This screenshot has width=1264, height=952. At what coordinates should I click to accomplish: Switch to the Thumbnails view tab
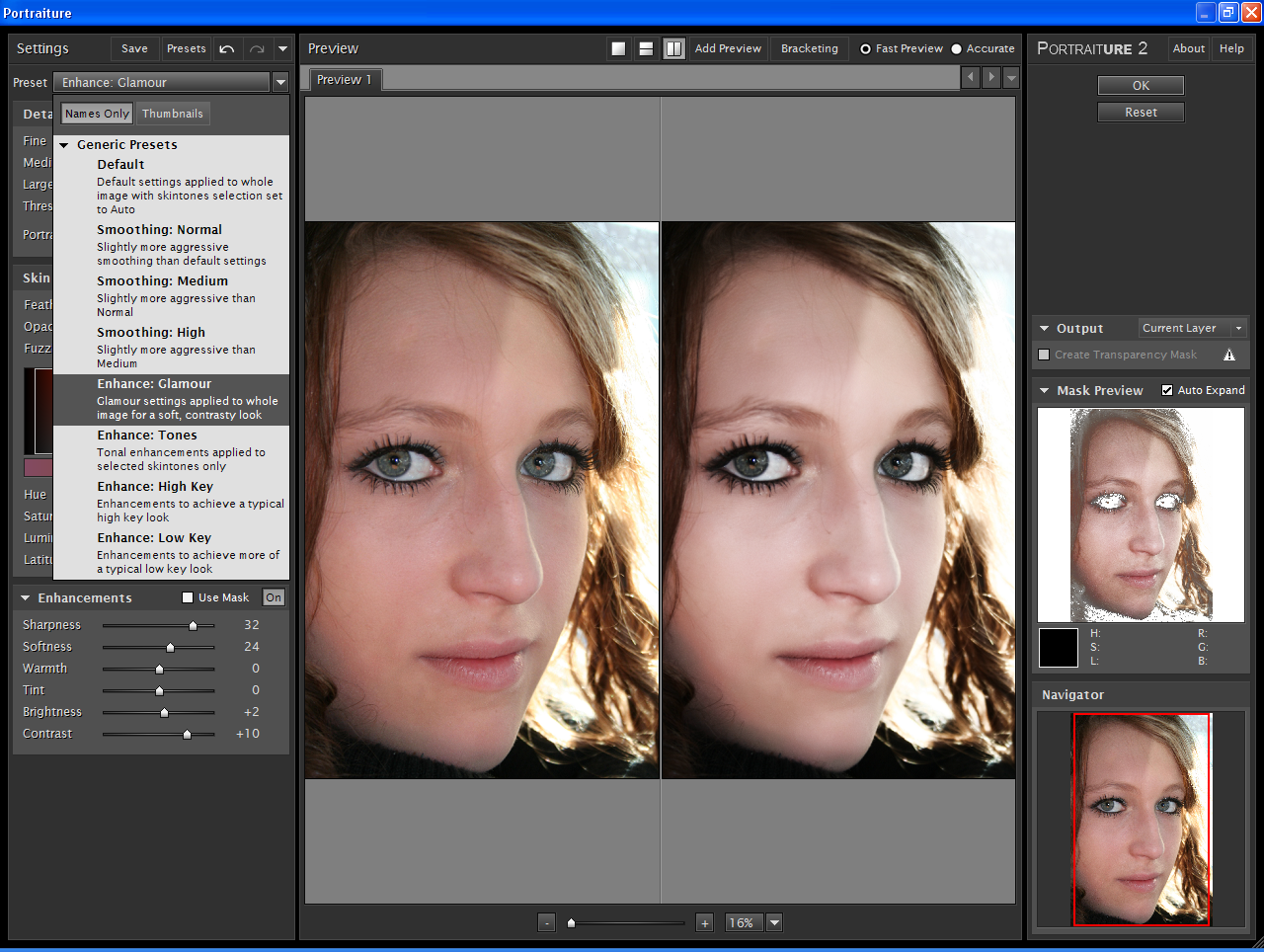click(173, 113)
